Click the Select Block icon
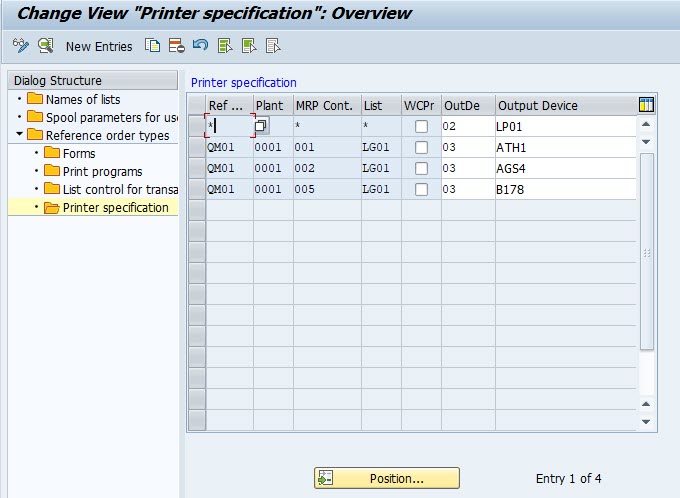 [249, 46]
